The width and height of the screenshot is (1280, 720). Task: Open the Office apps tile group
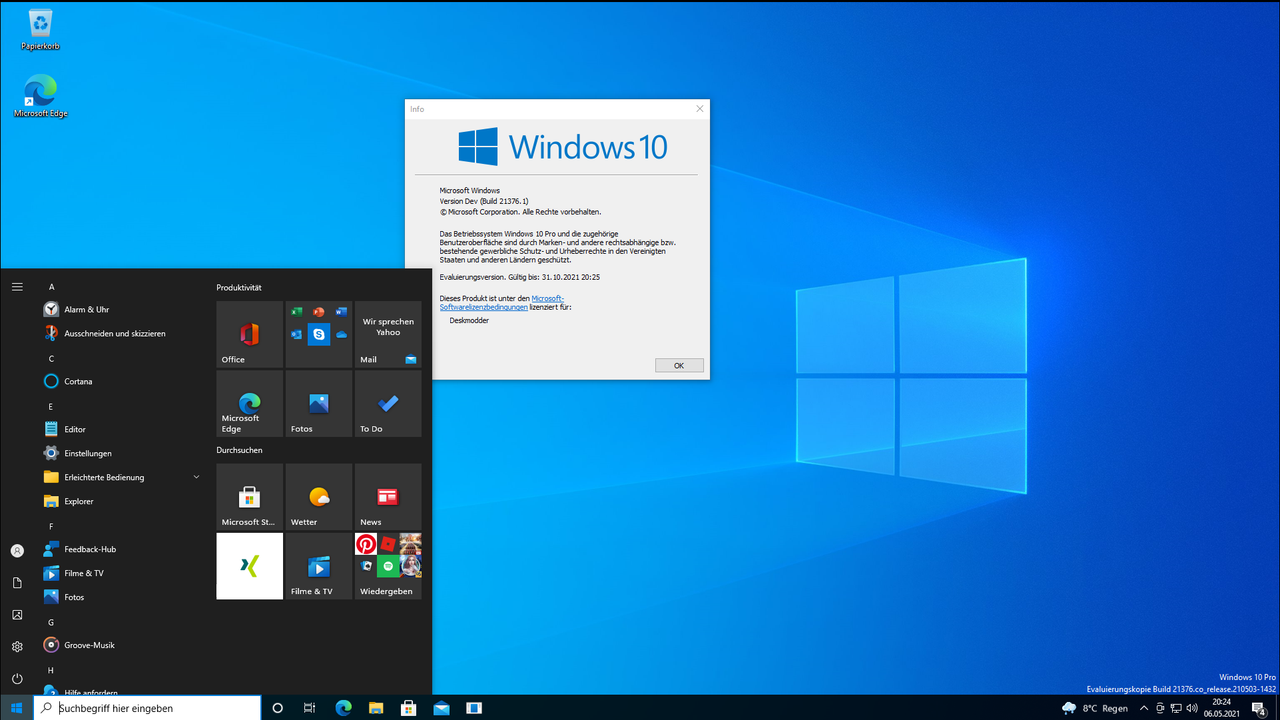click(319, 335)
